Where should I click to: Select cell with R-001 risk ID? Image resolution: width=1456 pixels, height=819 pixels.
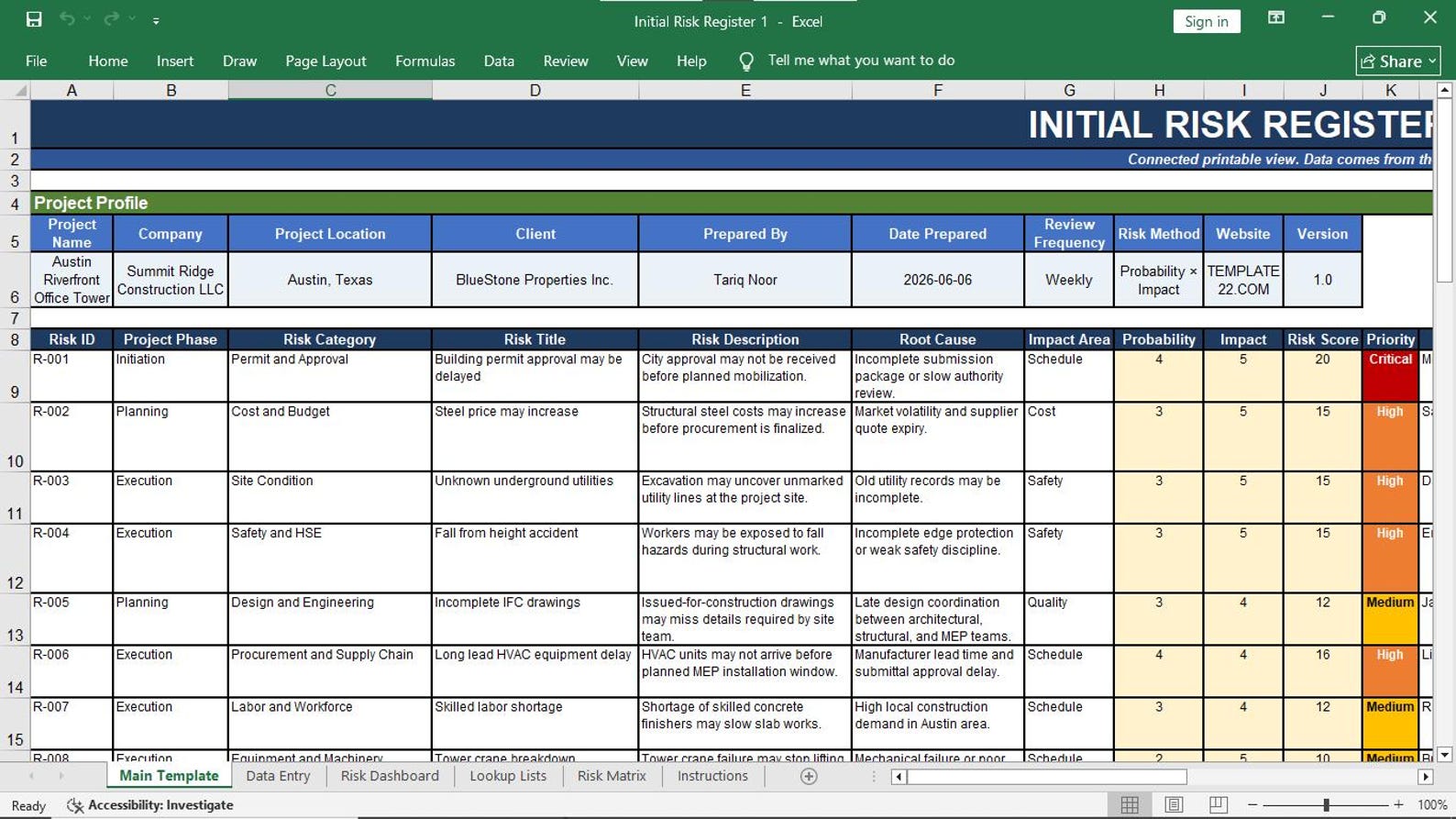[72, 376]
